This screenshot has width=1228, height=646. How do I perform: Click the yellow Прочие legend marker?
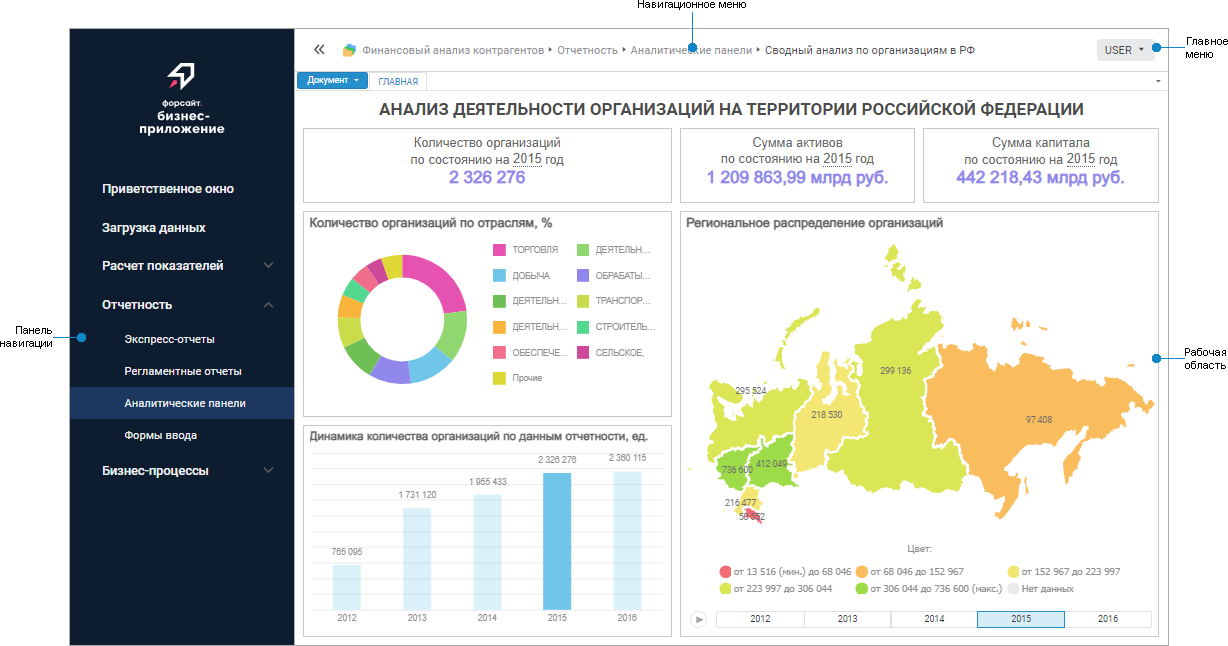pos(500,378)
